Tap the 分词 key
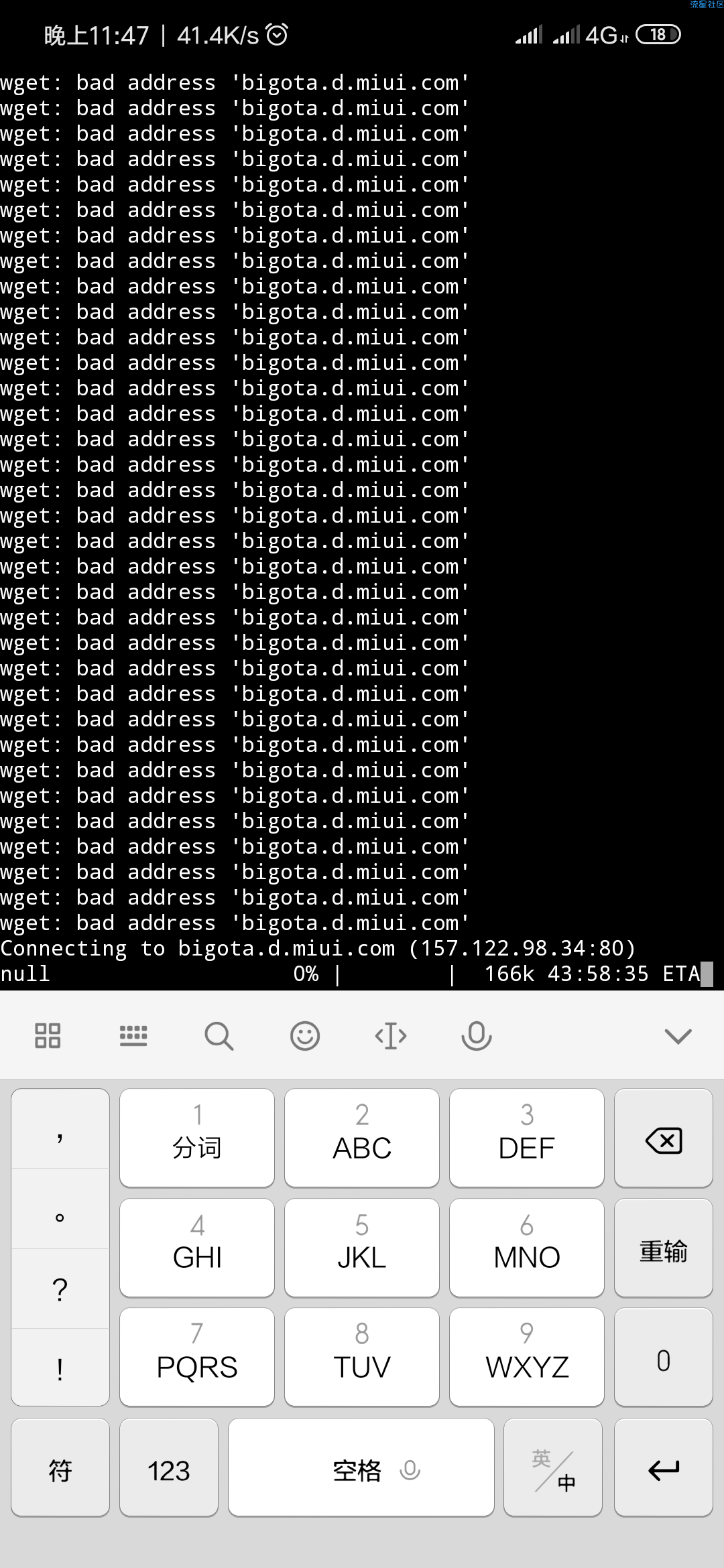724x1568 pixels. tap(197, 1138)
